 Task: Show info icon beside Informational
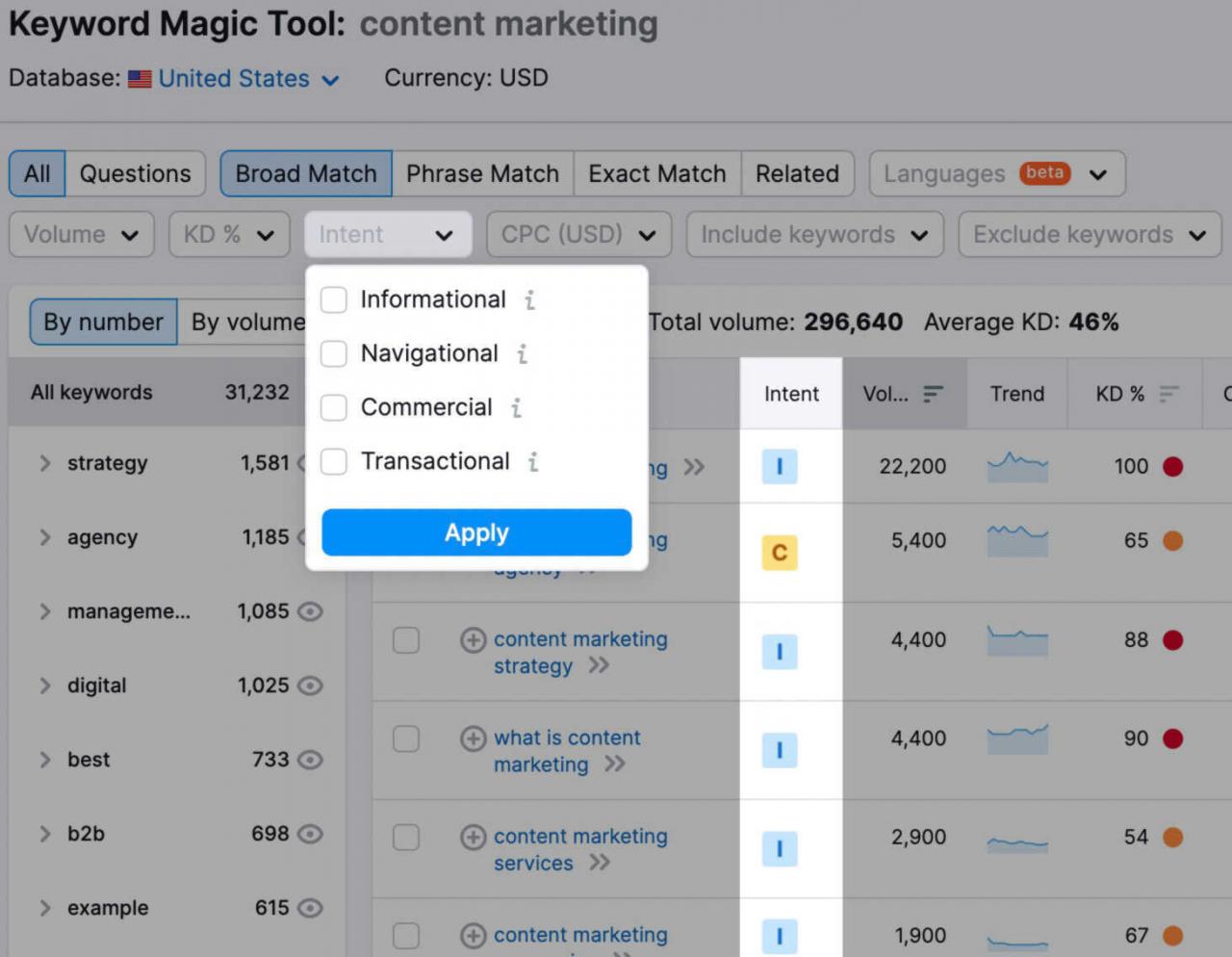pyautogui.click(x=529, y=300)
